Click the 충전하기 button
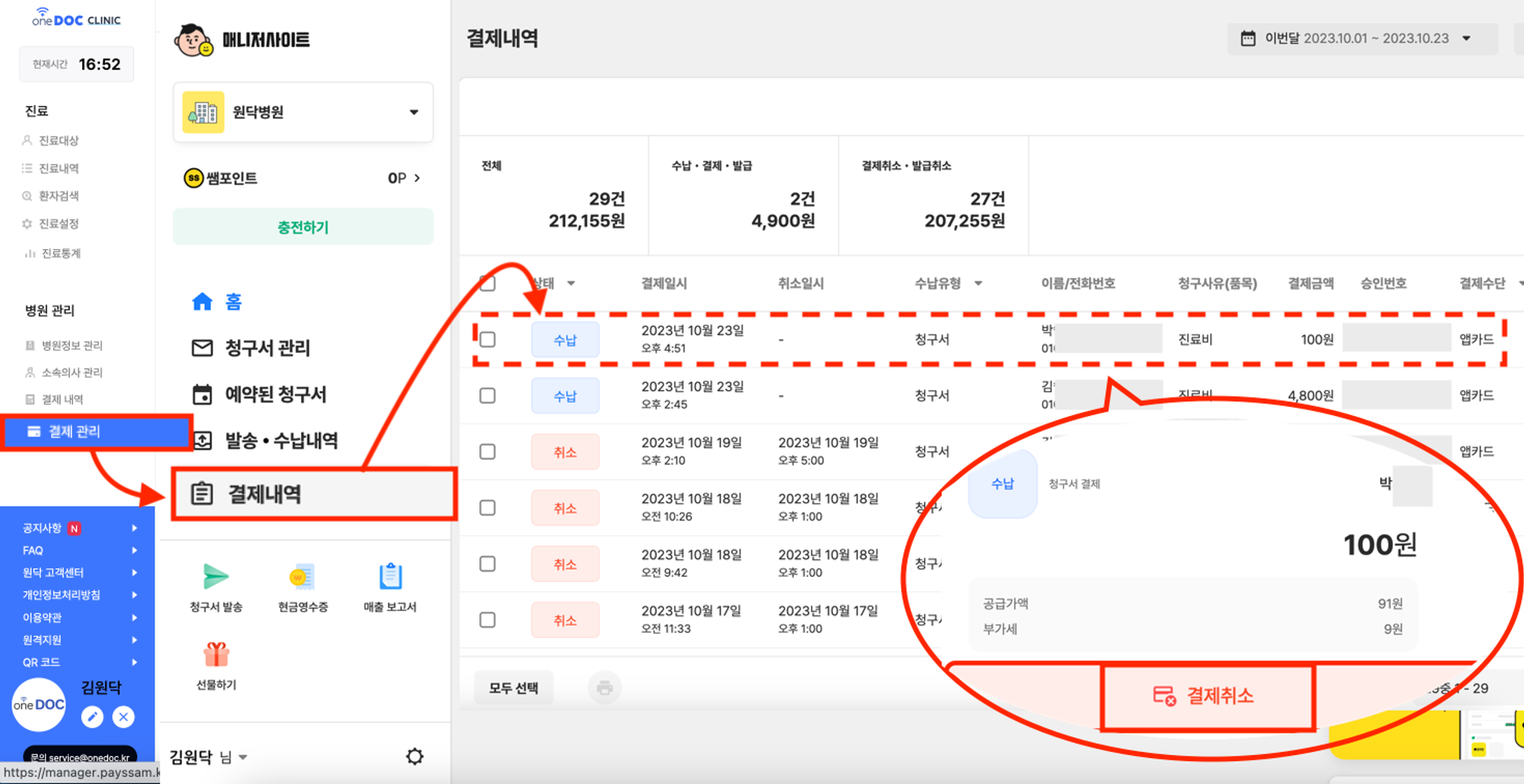1524x784 pixels. (303, 226)
